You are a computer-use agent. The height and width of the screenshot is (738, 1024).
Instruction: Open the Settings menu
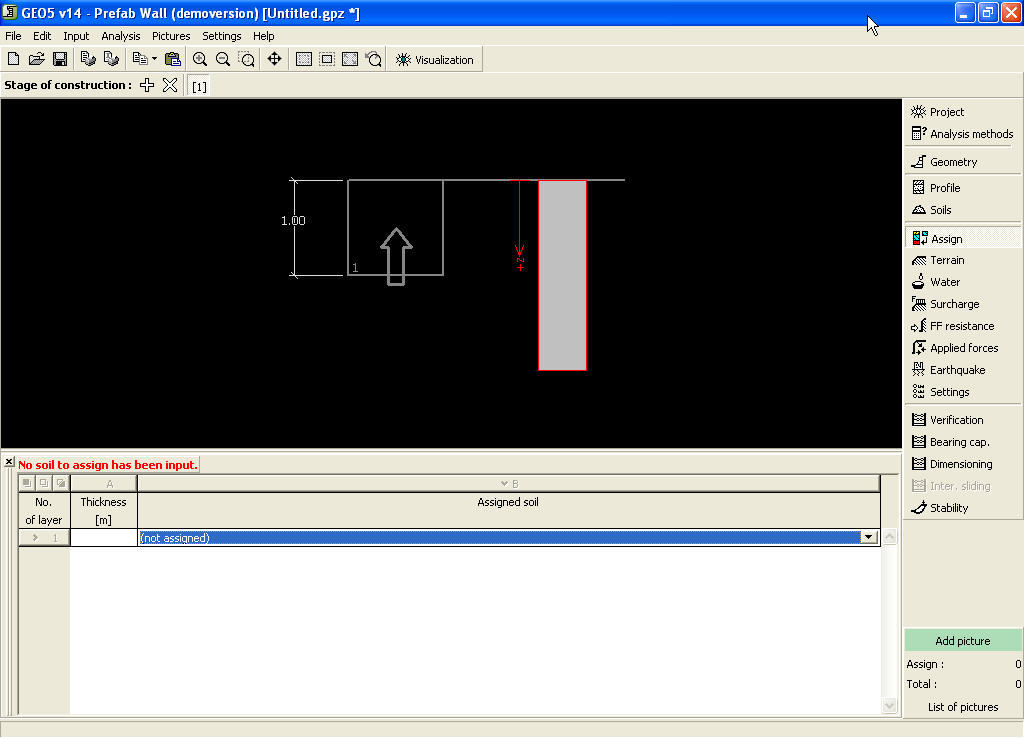(x=221, y=36)
